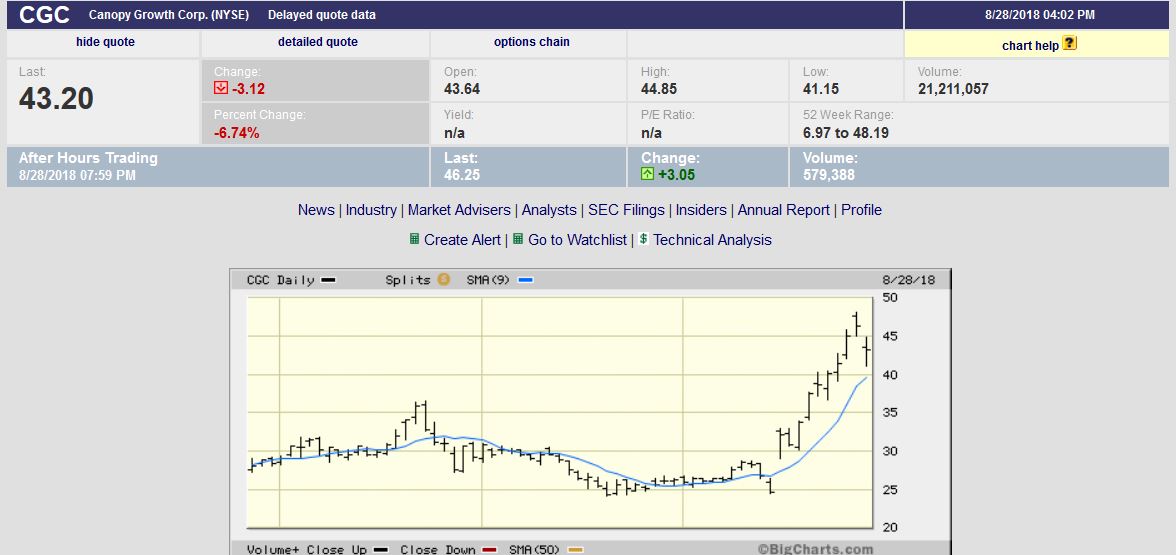
Task: Click the red Close Down legend swatch
Action: point(489,549)
